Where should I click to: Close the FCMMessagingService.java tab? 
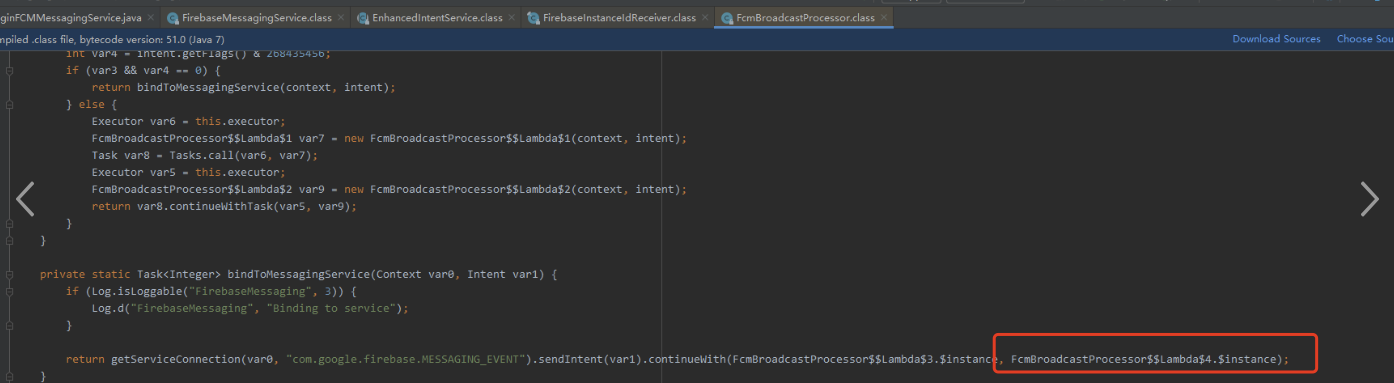151,18
